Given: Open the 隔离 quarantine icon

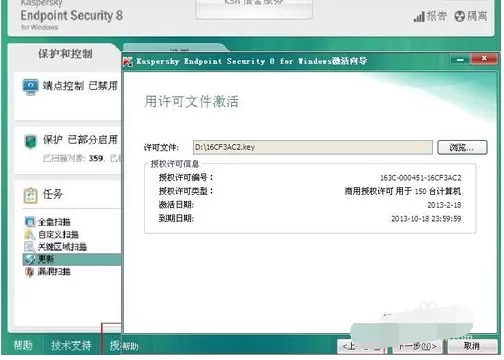Looking at the screenshot, I should point(459,16).
